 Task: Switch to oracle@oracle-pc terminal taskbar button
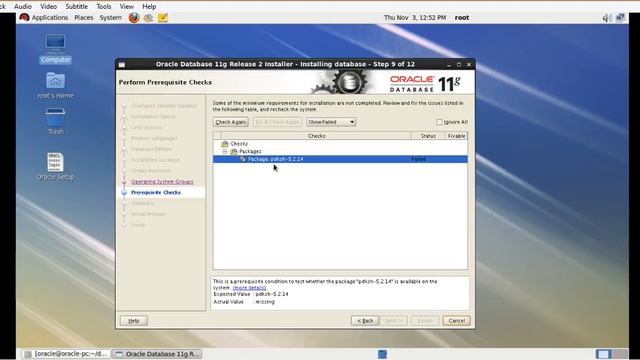point(65,354)
